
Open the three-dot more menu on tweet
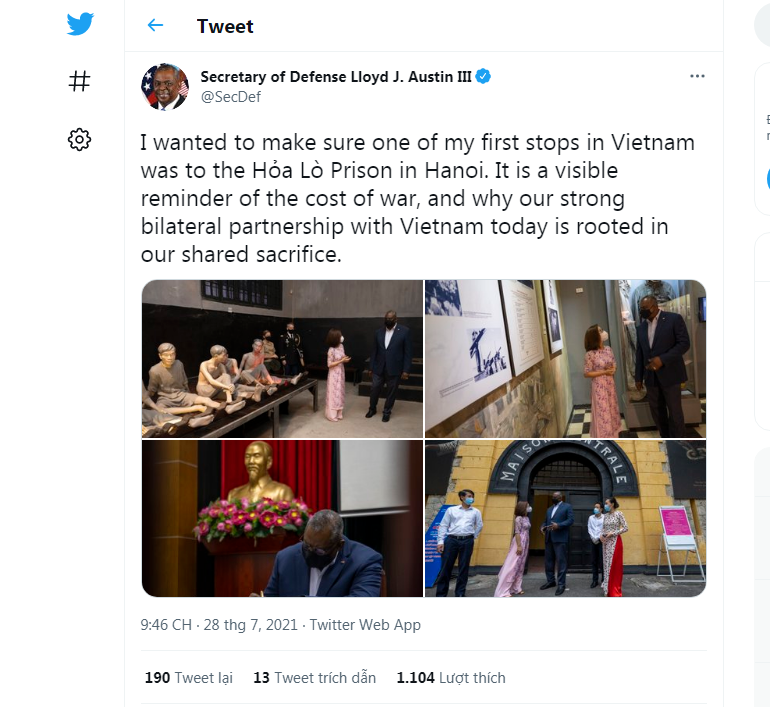coord(697,76)
